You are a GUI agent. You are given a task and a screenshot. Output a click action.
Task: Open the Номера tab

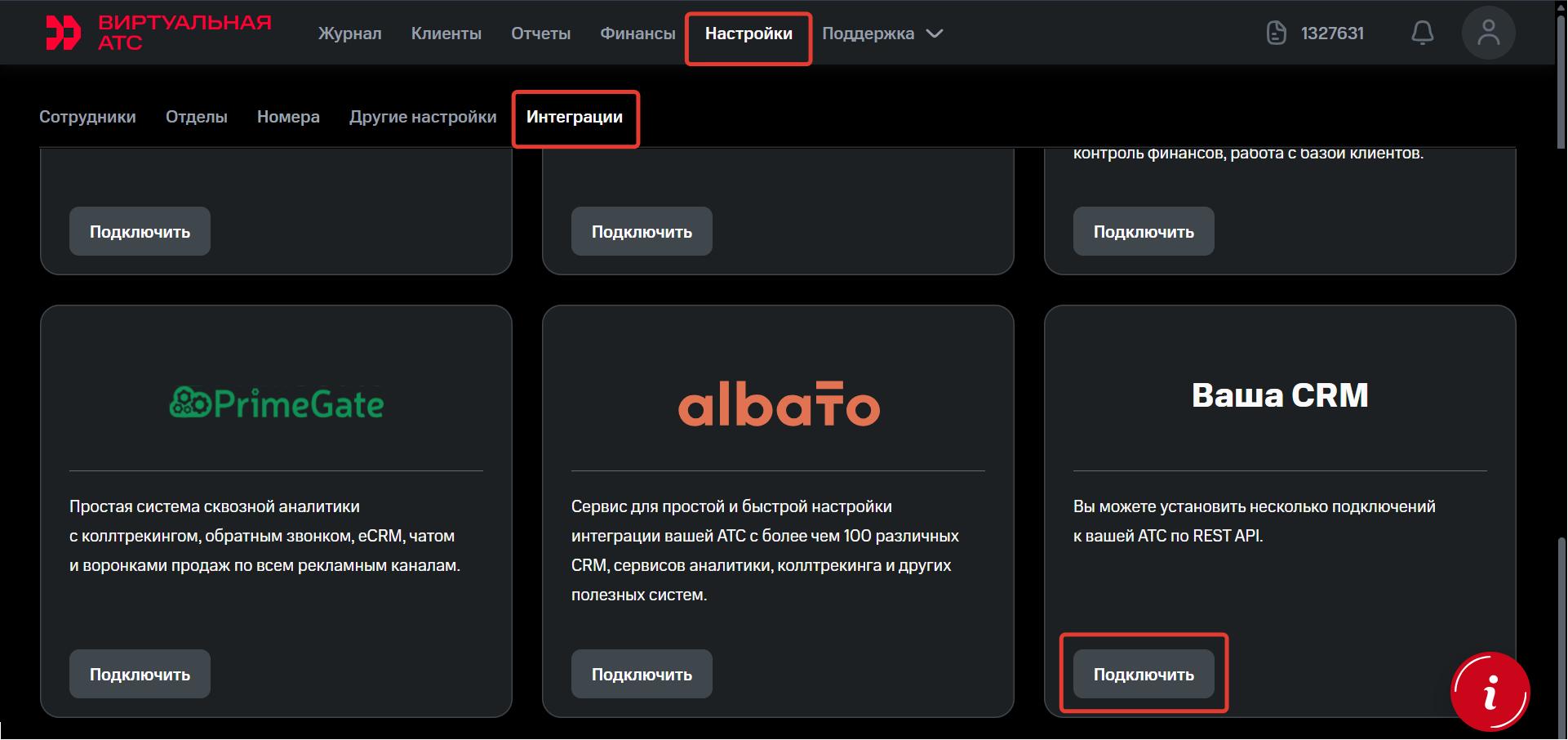(288, 117)
